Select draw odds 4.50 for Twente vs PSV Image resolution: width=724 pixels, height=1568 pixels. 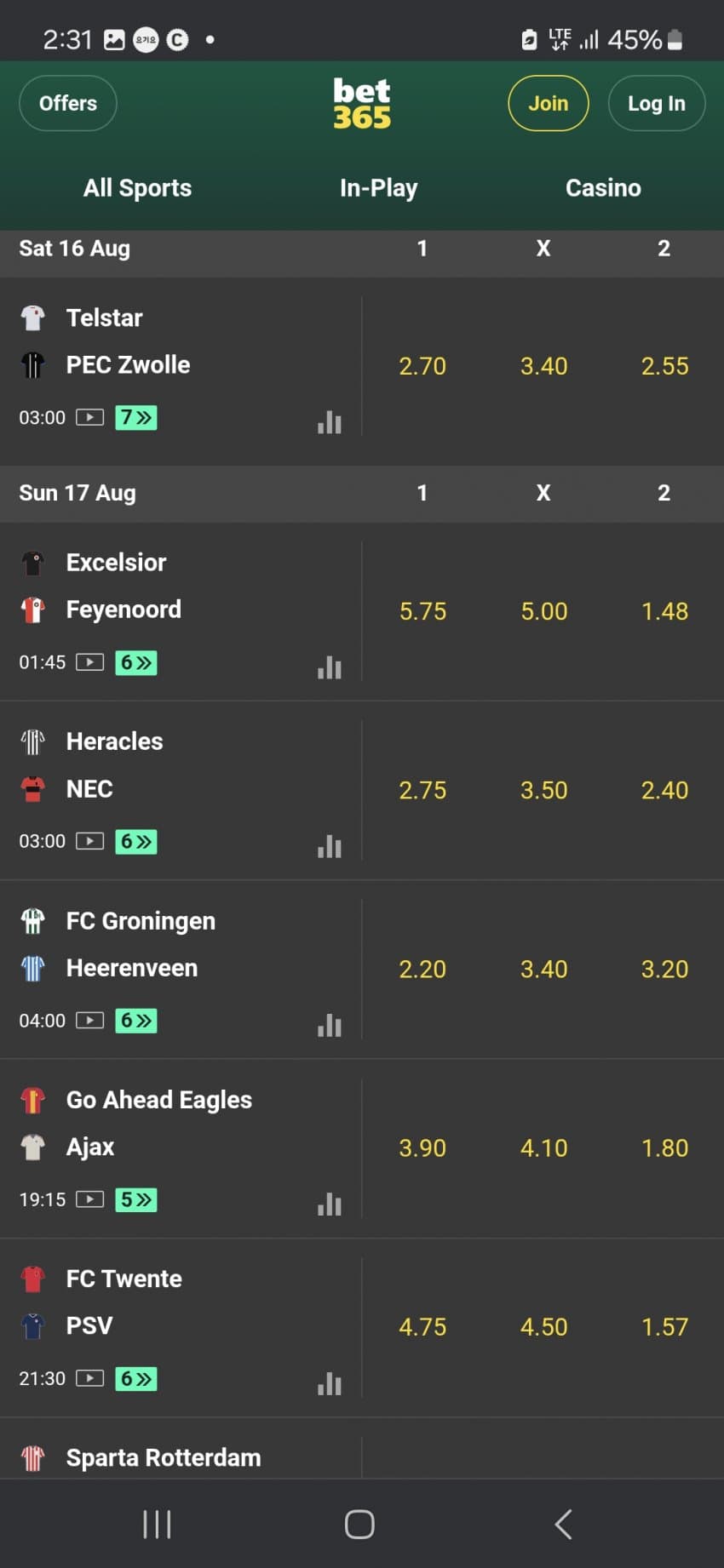pos(543,1327)
